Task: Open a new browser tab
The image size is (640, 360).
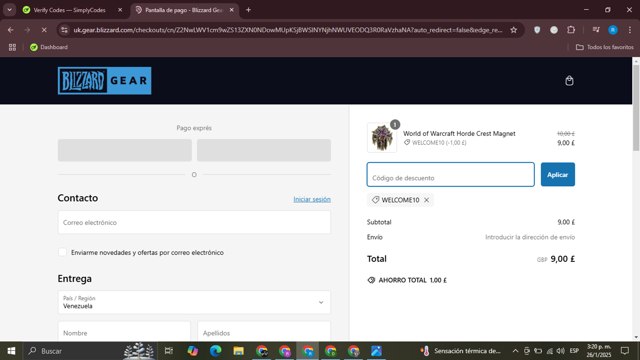Action: (x=248, y=10)
